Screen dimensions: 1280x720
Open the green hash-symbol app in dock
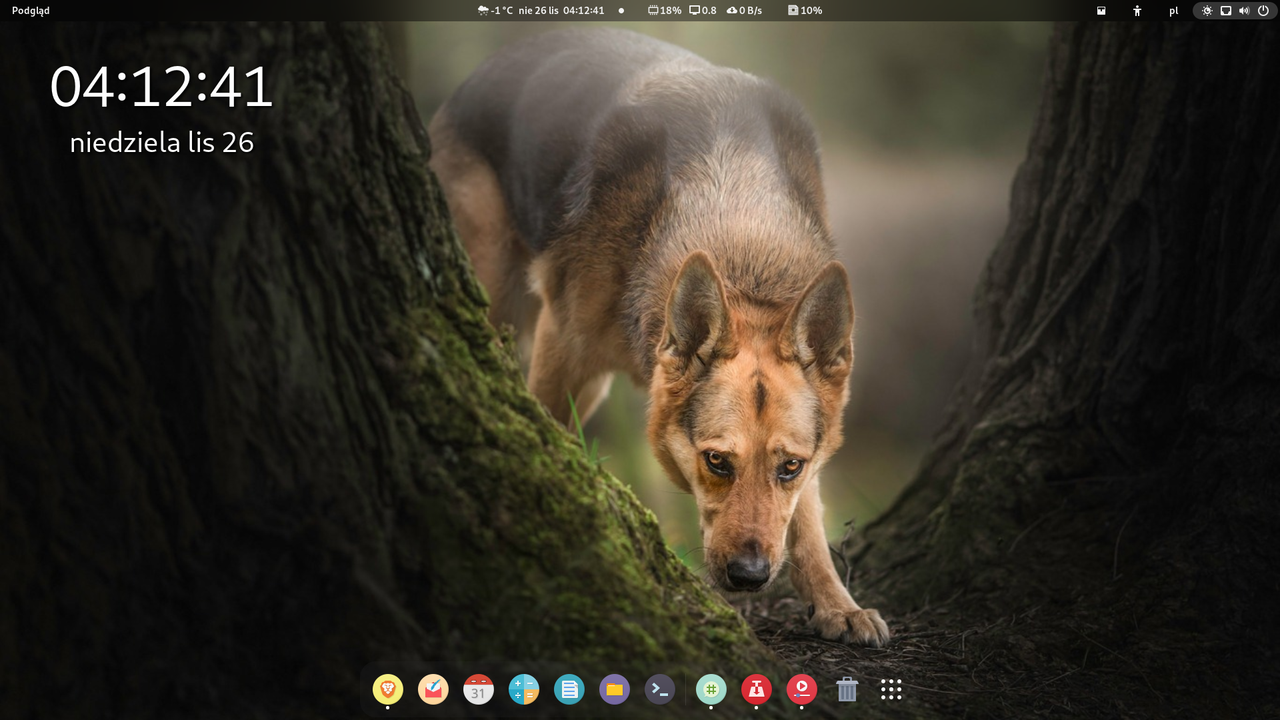711,689
